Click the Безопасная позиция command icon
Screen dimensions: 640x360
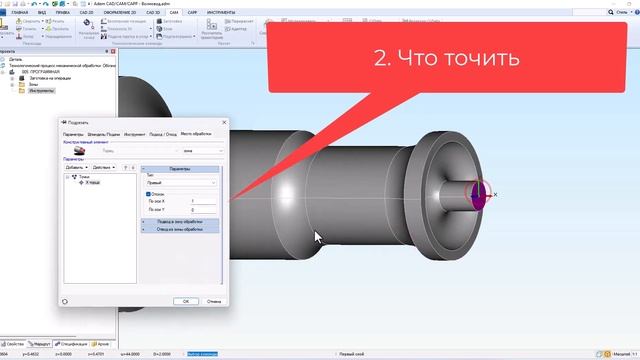click(x=104, y=21)
